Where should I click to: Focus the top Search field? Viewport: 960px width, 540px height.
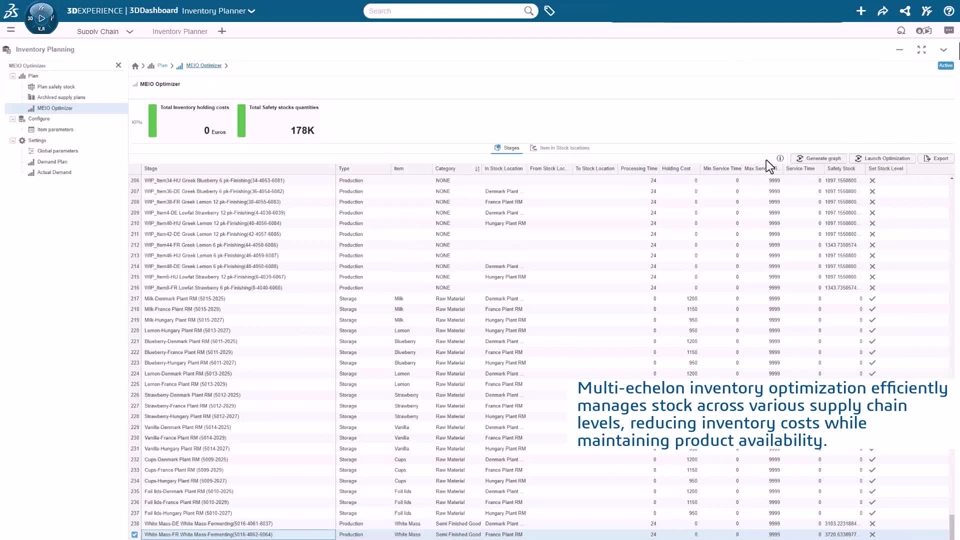click(443, 10)
